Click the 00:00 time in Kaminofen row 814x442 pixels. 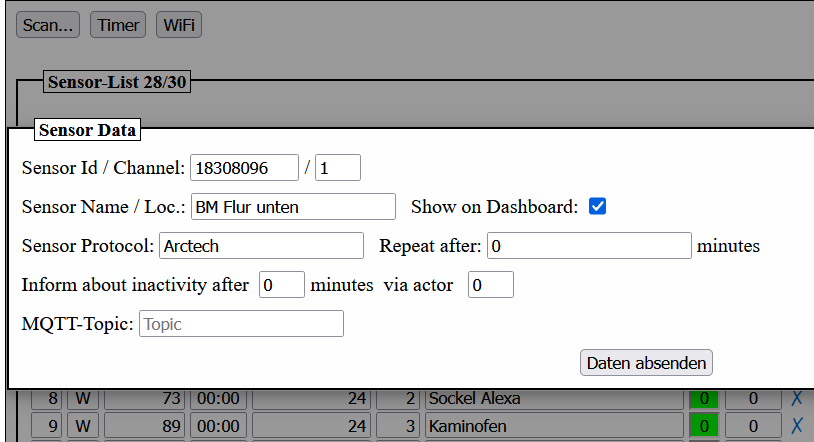218,426
